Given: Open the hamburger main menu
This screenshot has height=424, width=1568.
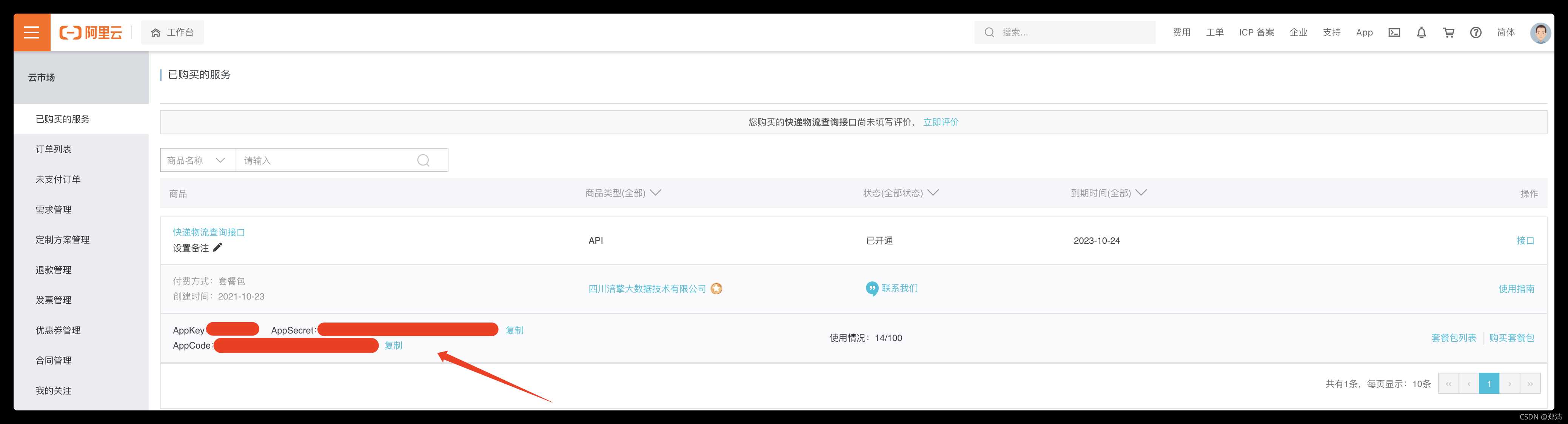Looking at the screenshot, I should (32, 32).
